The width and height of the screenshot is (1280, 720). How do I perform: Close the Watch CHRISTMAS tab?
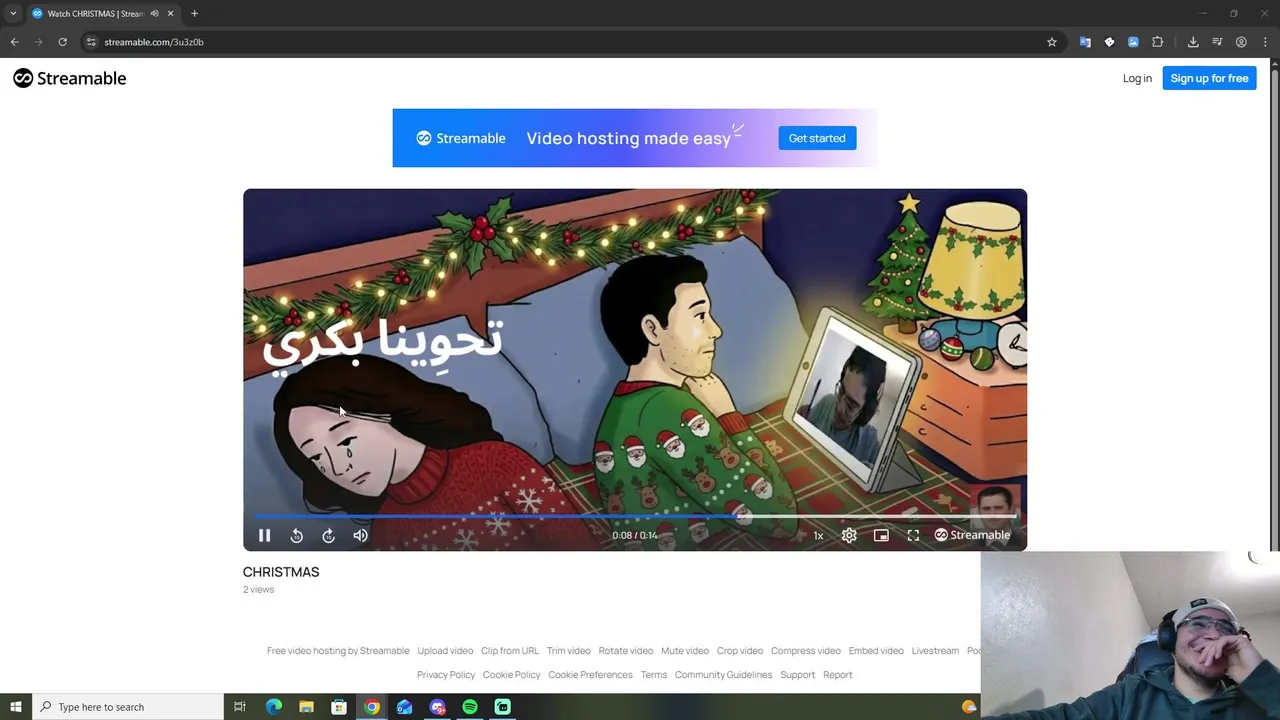coord(171,14)
